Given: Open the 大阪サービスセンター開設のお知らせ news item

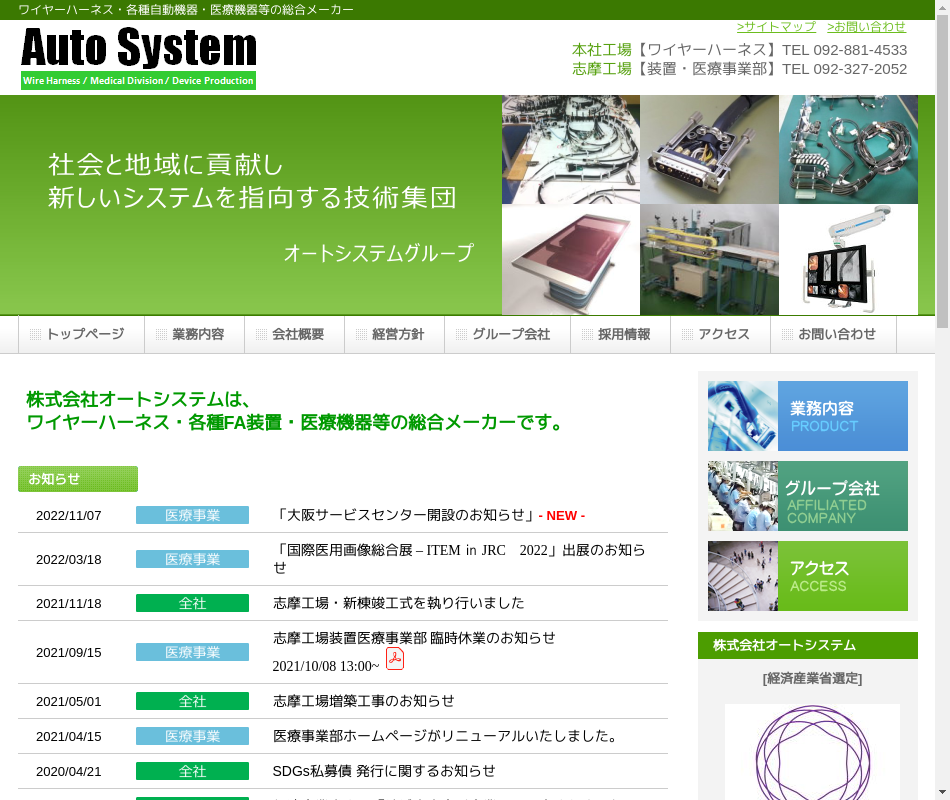Looking at the screenshot, I should coord(405,516).
